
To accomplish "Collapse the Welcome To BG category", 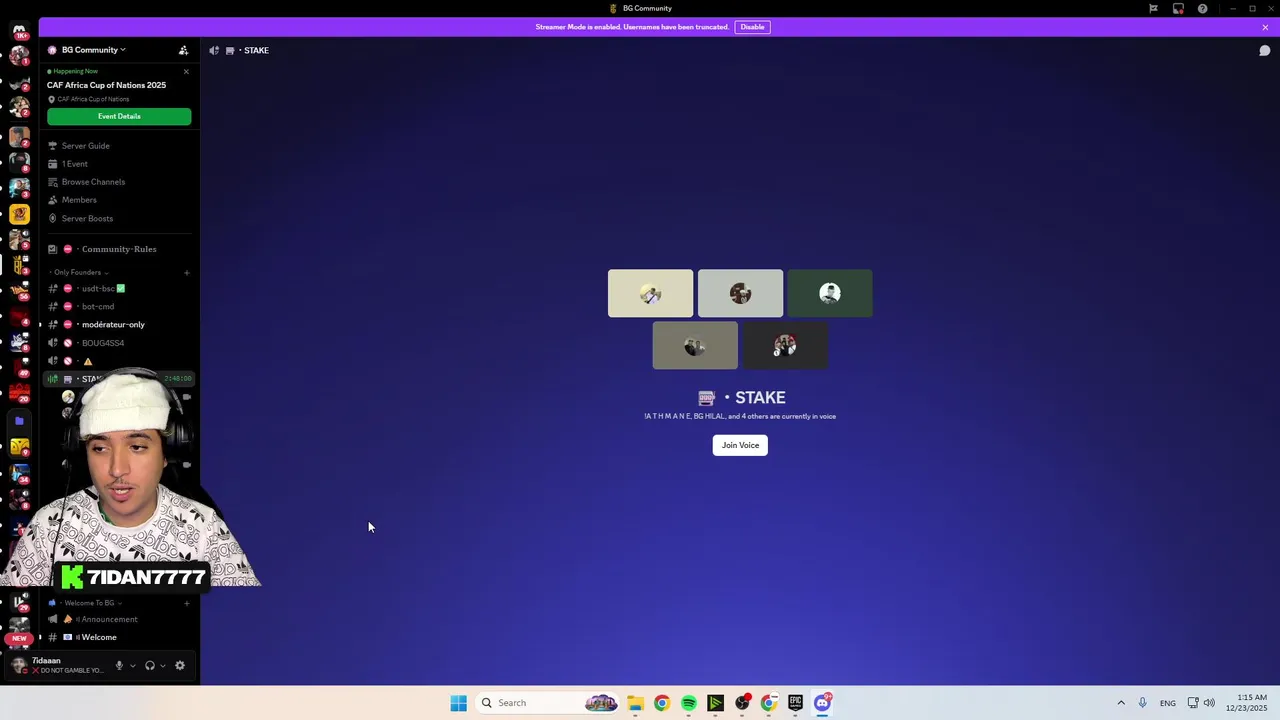I will tap(86, 603).
